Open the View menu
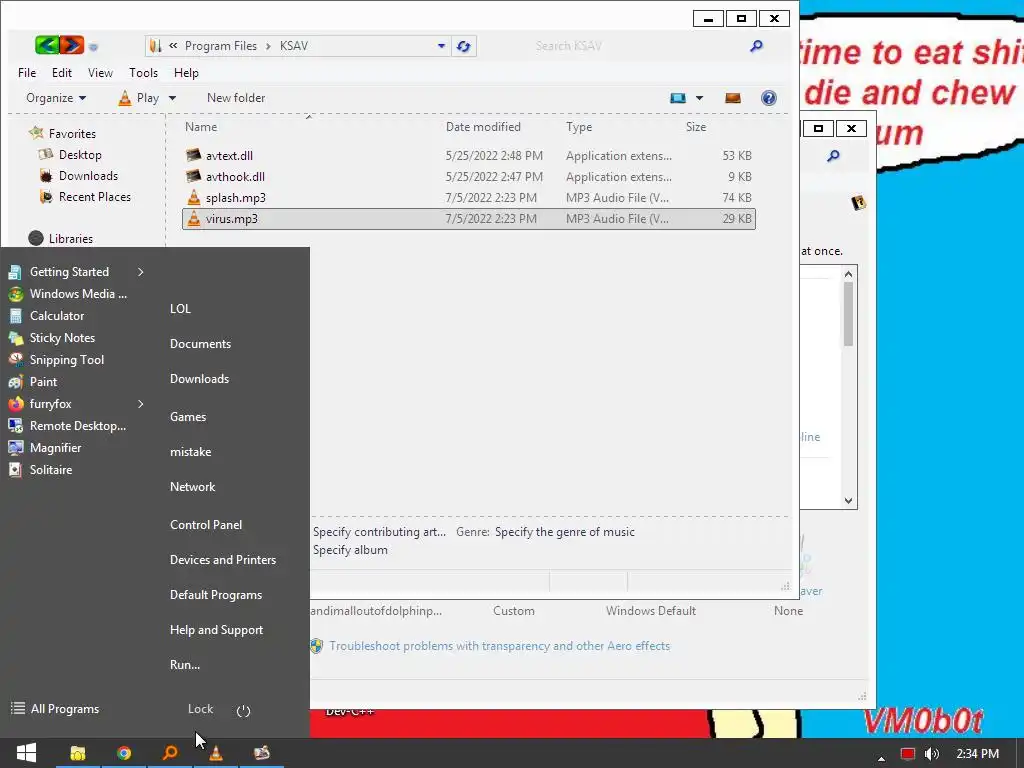The height and width of the screenshot is (768, 1024). pos(101,72)
